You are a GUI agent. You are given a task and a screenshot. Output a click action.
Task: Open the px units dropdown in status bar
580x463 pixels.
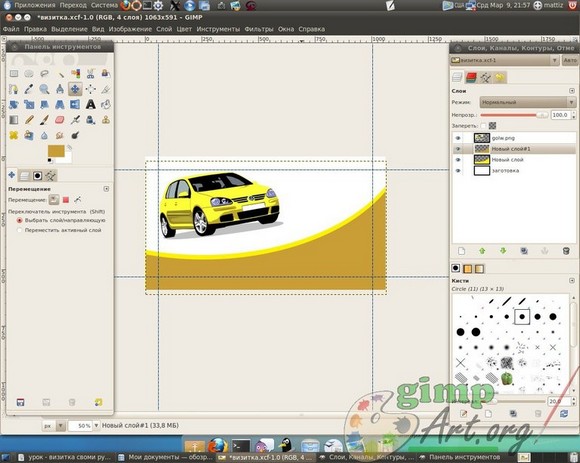coord(54,426)
